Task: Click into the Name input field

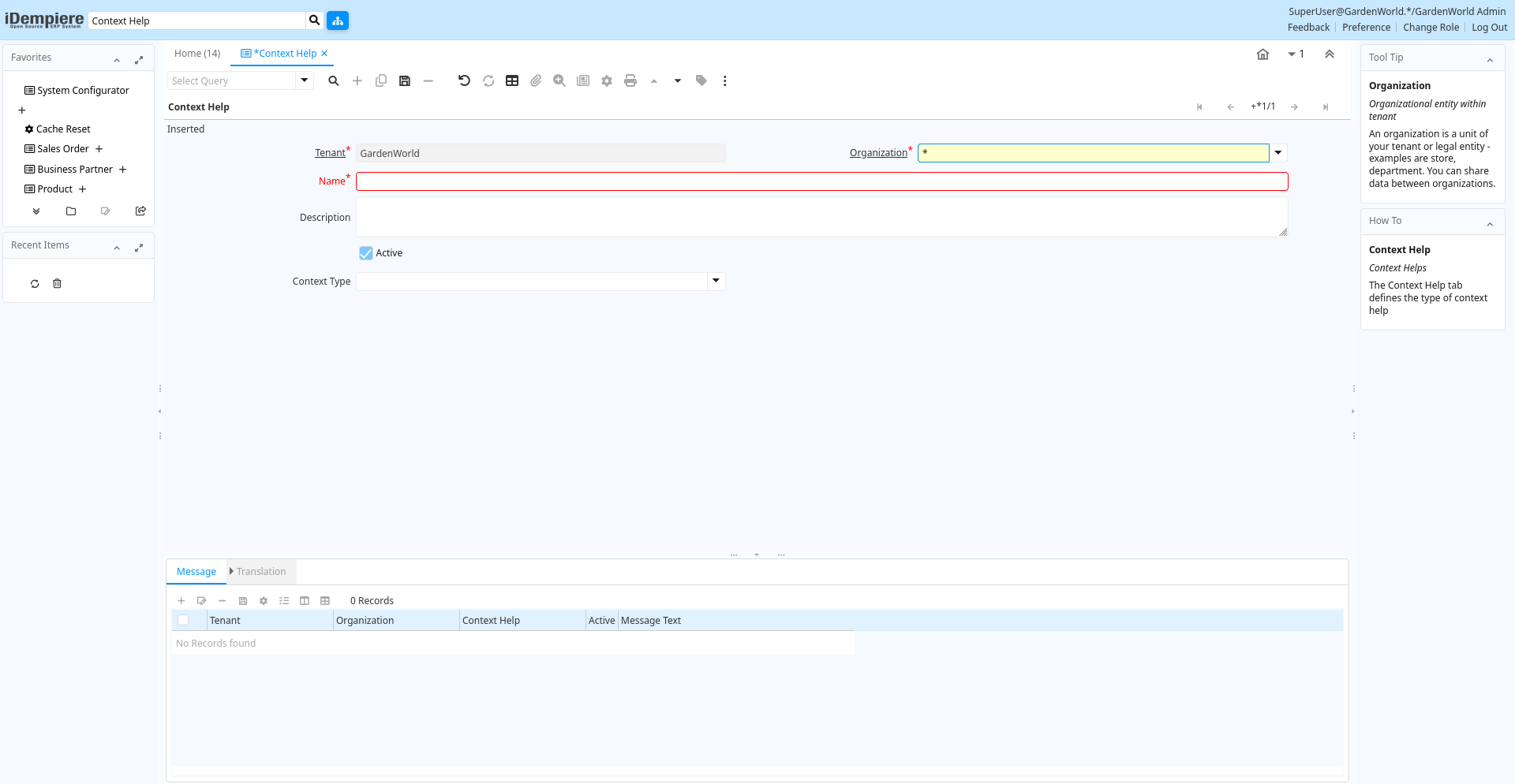Action: point(821,181)
